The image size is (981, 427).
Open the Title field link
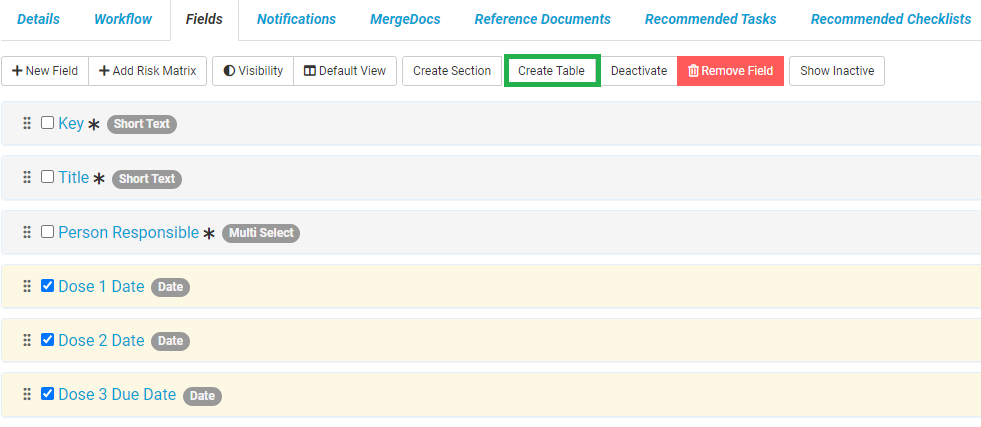point(74,178)
